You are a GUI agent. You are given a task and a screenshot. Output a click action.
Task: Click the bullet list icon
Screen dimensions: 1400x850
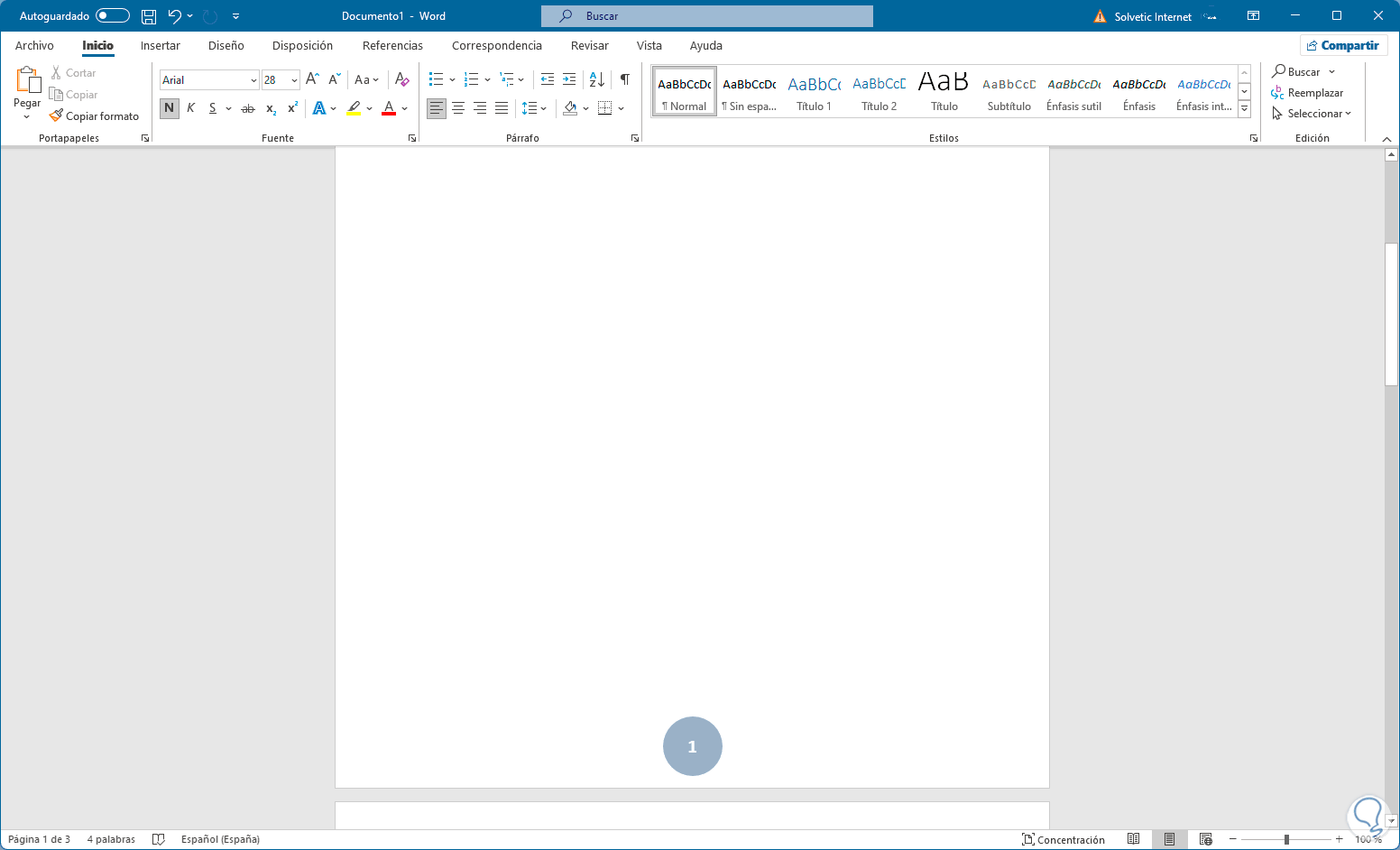[x=437, y=79]
